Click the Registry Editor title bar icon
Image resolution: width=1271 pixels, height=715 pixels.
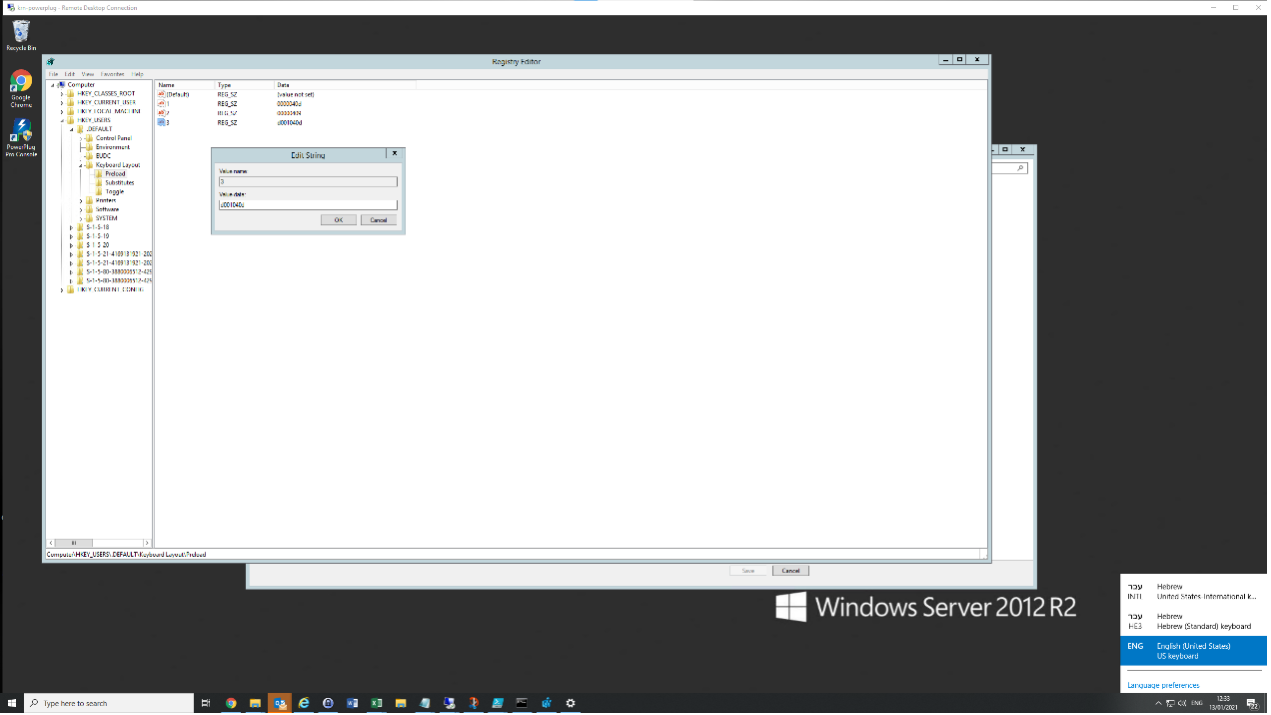(x=51, y=61)
